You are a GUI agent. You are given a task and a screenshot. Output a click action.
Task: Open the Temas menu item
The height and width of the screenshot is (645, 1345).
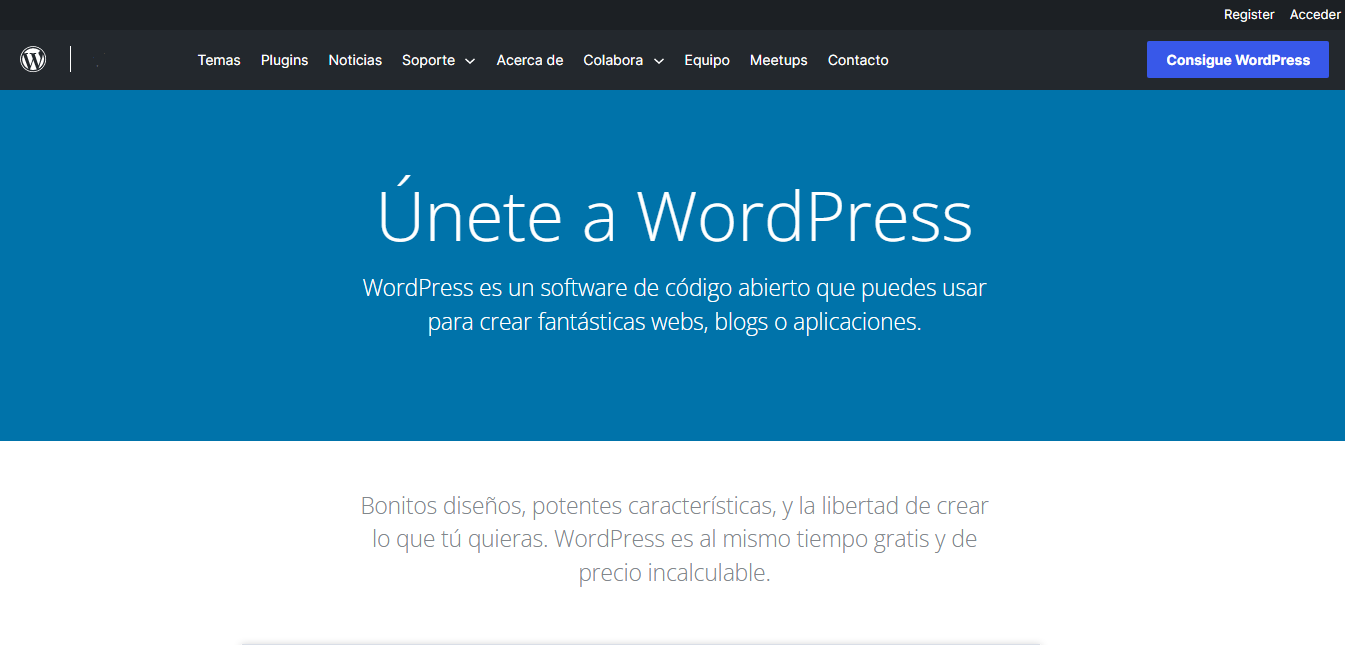(x=219, y=60)
